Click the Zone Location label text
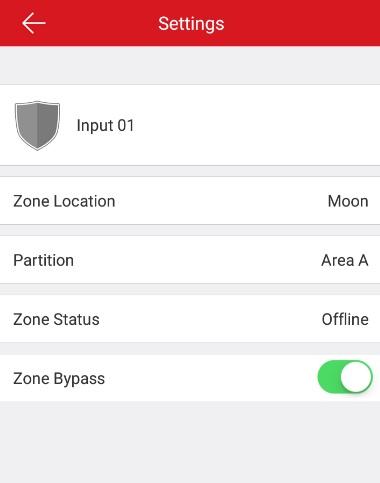The image size is (380, 483). point(64,201)
